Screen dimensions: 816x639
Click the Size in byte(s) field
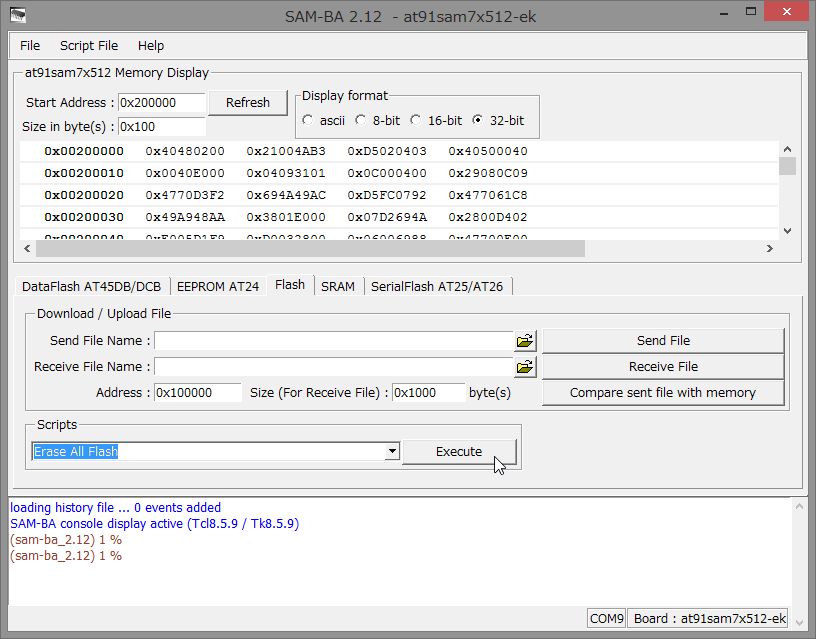162,126
